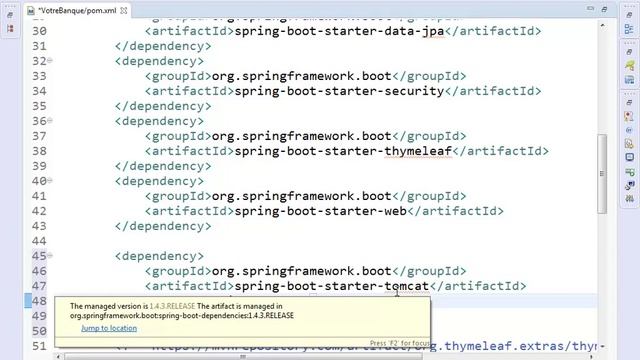Image resolution: width=640 pixels, height=360 pixels.
Task: Open the Declaration view icon
Action: (629, 144)
